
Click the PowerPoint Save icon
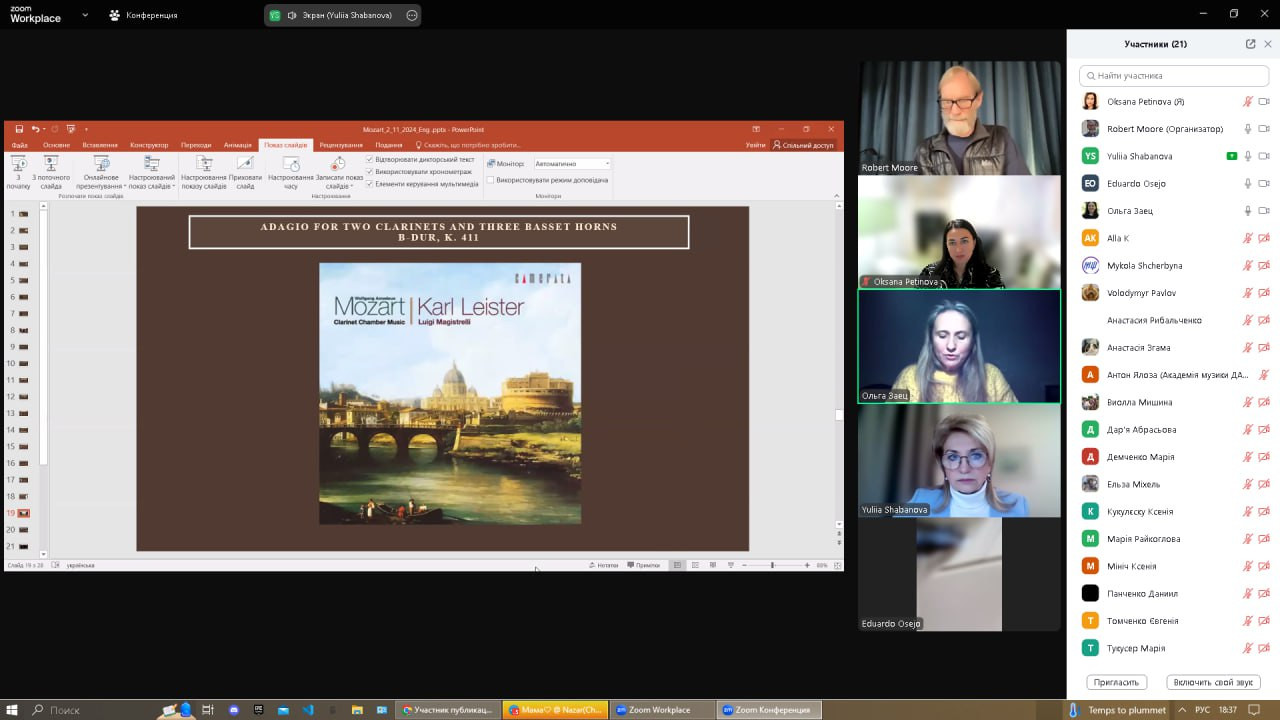(x=19, y=129)
